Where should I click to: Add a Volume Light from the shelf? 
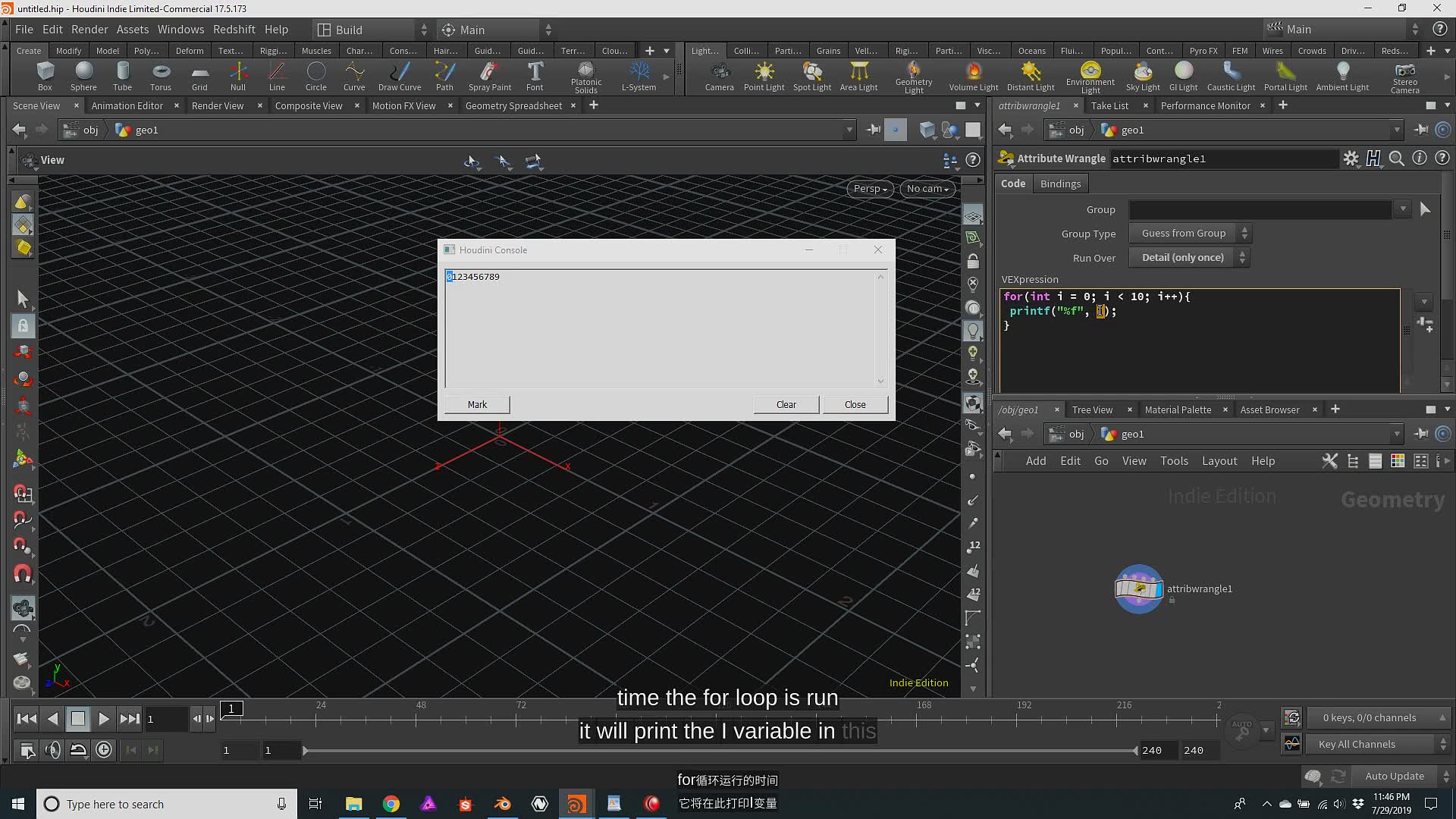point(974,77)
